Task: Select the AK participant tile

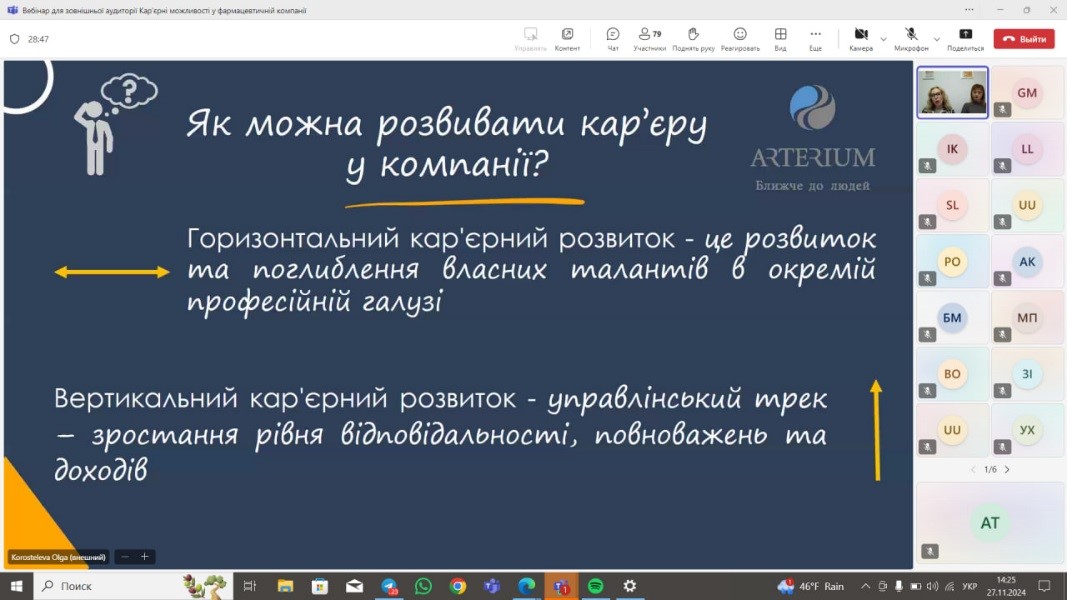Action: click(1027, 261)
